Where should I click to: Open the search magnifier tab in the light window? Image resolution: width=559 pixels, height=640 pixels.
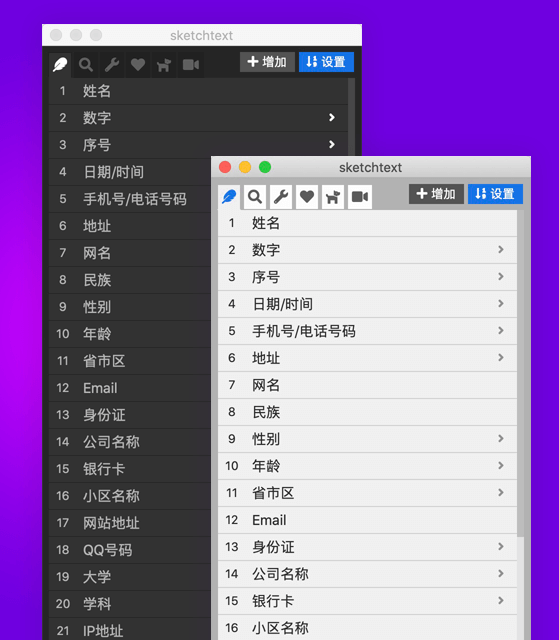coord(255,197)
